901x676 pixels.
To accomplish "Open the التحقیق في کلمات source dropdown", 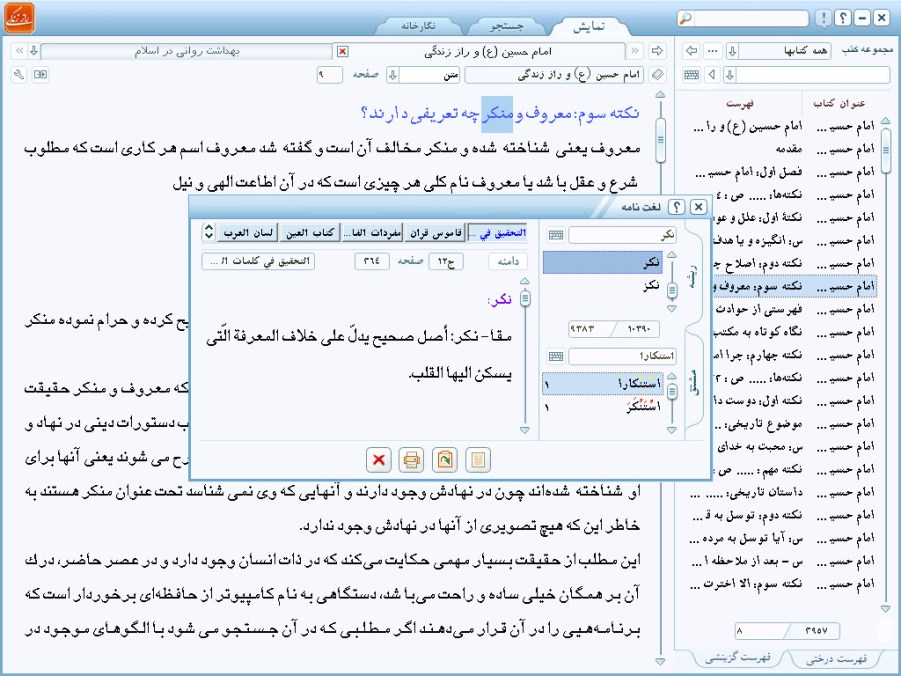I will [258, 262].
